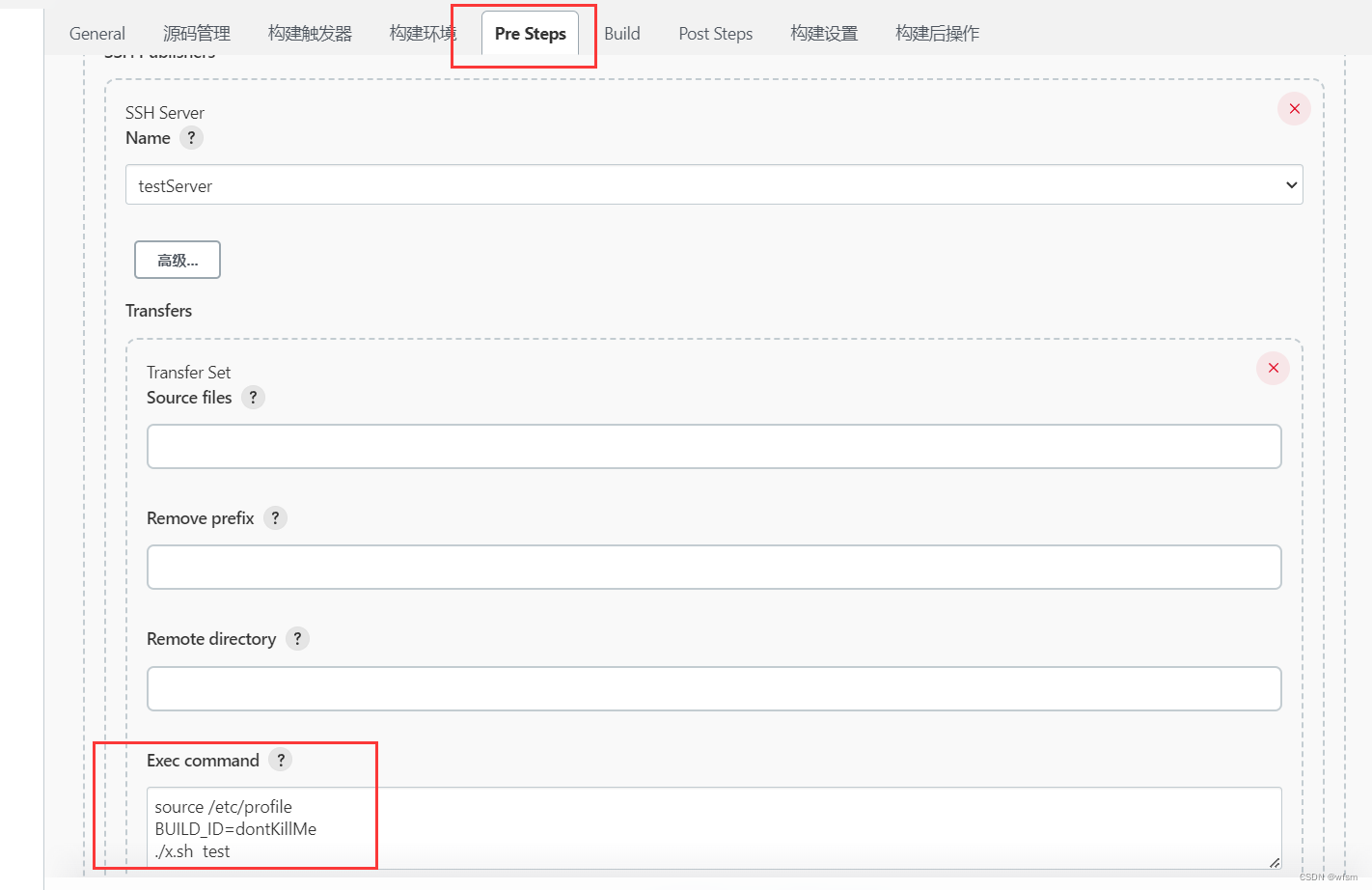Remove the SSH Server block
This screenshot has height=890, width=1372.
coord(1294,109)
